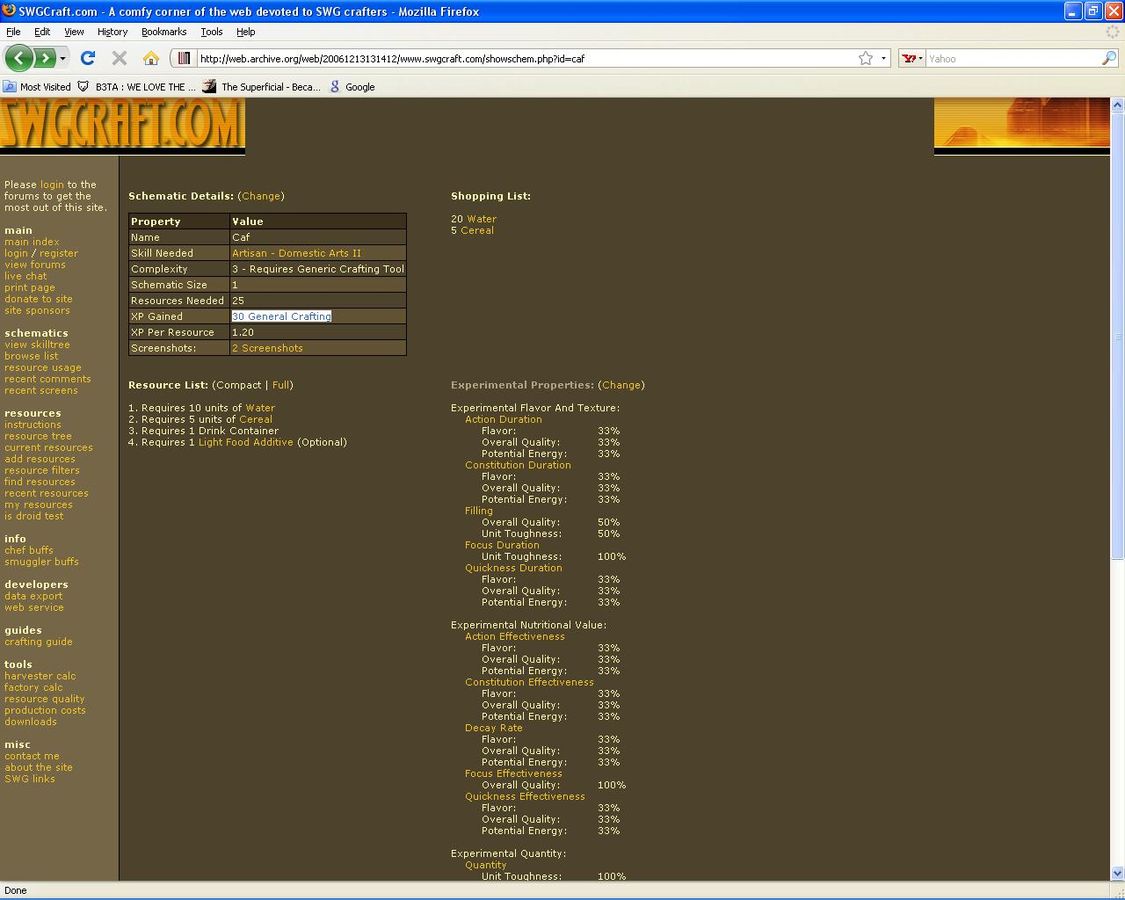Open the Tools menu
The width and height of the screenshot is (1125, 900).
pos(211,32)
